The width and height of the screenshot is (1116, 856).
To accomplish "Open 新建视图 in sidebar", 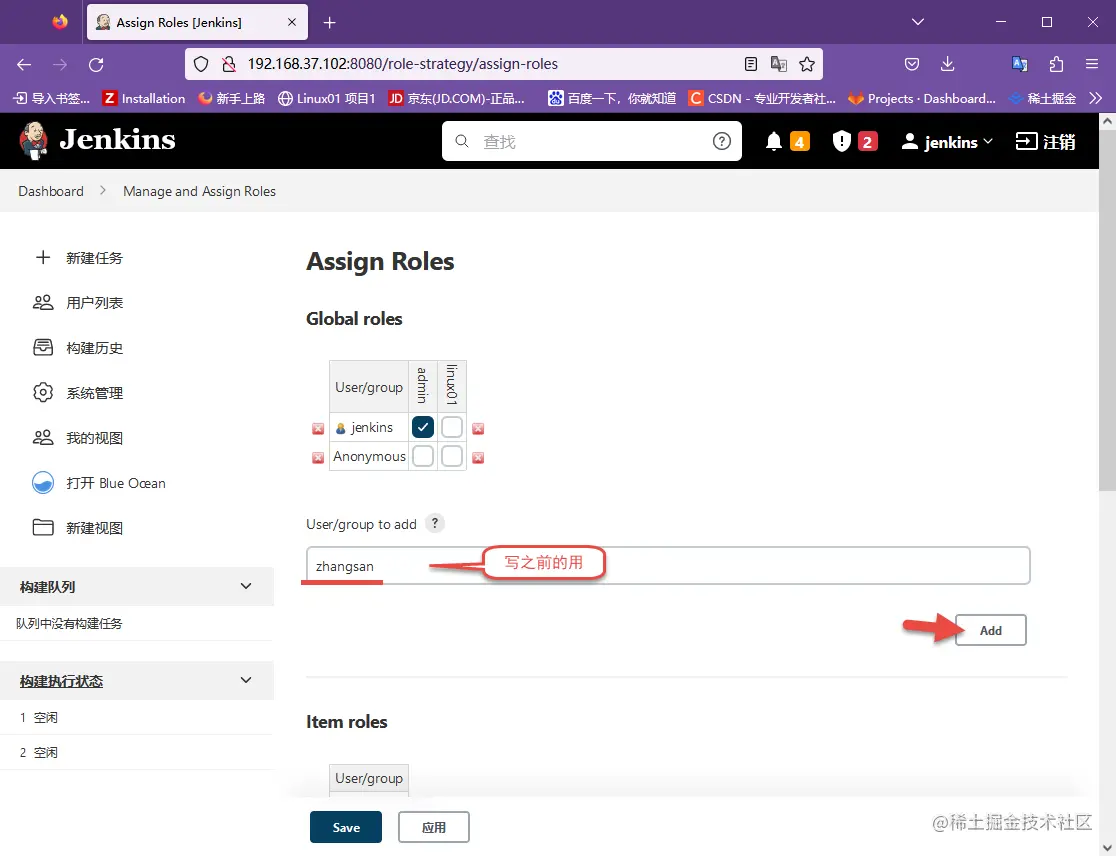I will (x=78, y=527).
